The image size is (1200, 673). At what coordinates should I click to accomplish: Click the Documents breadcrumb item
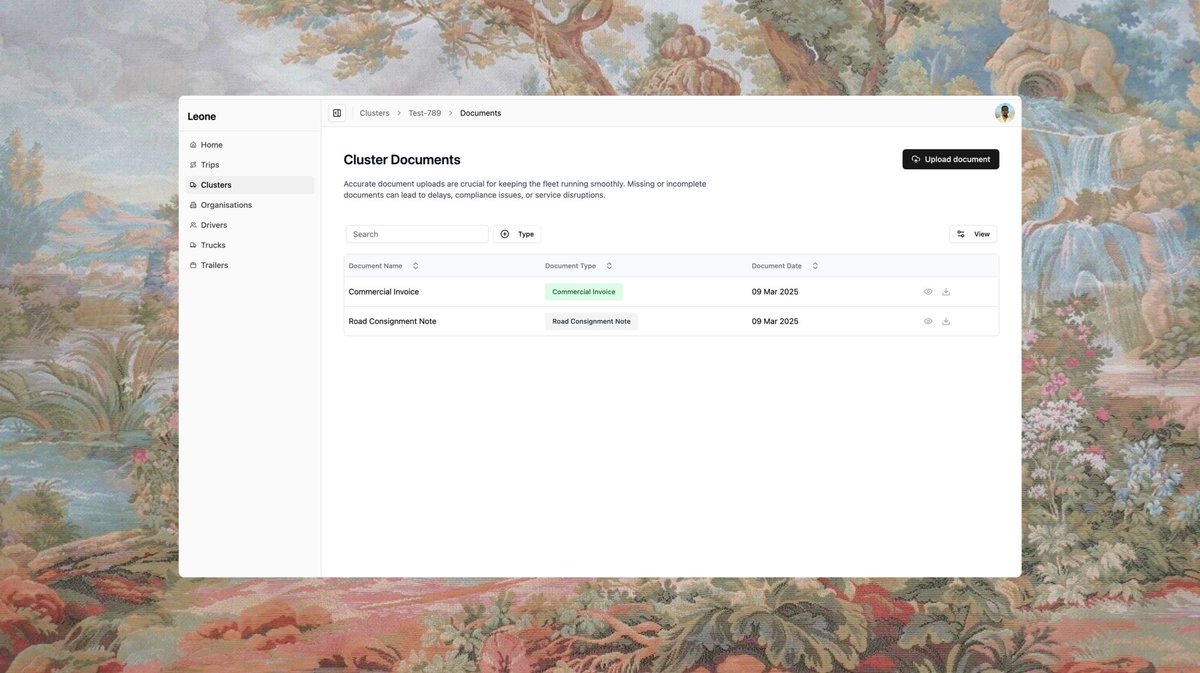click(x=481, y=113)
